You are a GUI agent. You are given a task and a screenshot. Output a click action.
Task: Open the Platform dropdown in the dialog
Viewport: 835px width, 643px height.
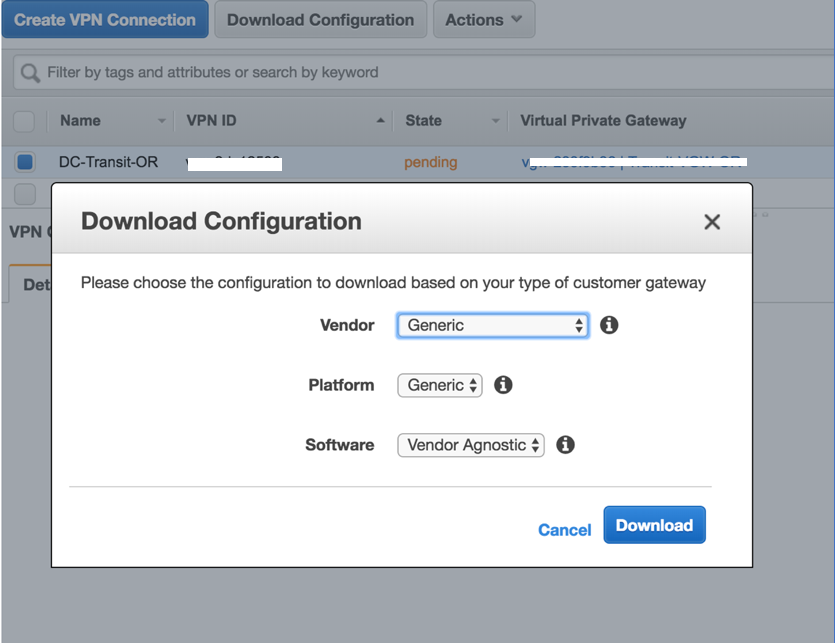point(439,384)
